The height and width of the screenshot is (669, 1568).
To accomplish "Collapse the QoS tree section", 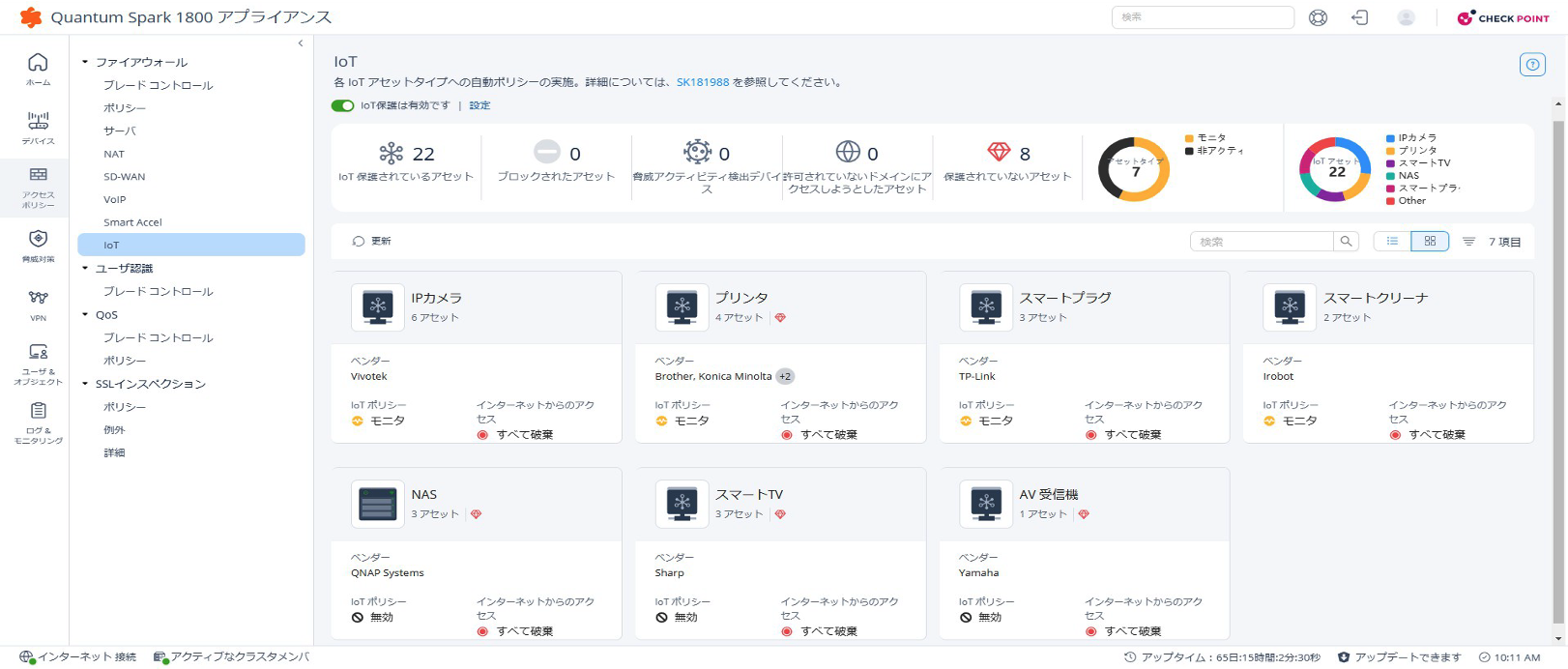I will [85, 314].
